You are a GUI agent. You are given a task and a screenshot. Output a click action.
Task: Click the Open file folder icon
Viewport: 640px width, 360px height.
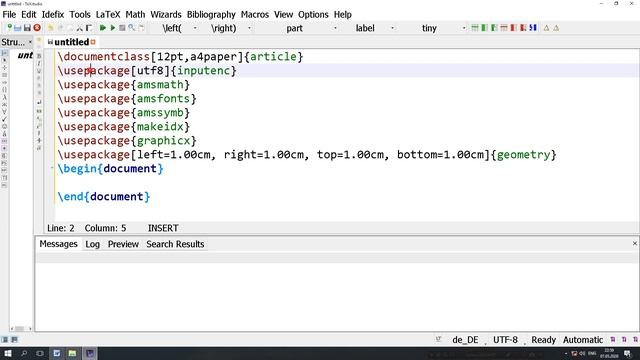pyautogui.click(x=18, y=28)
